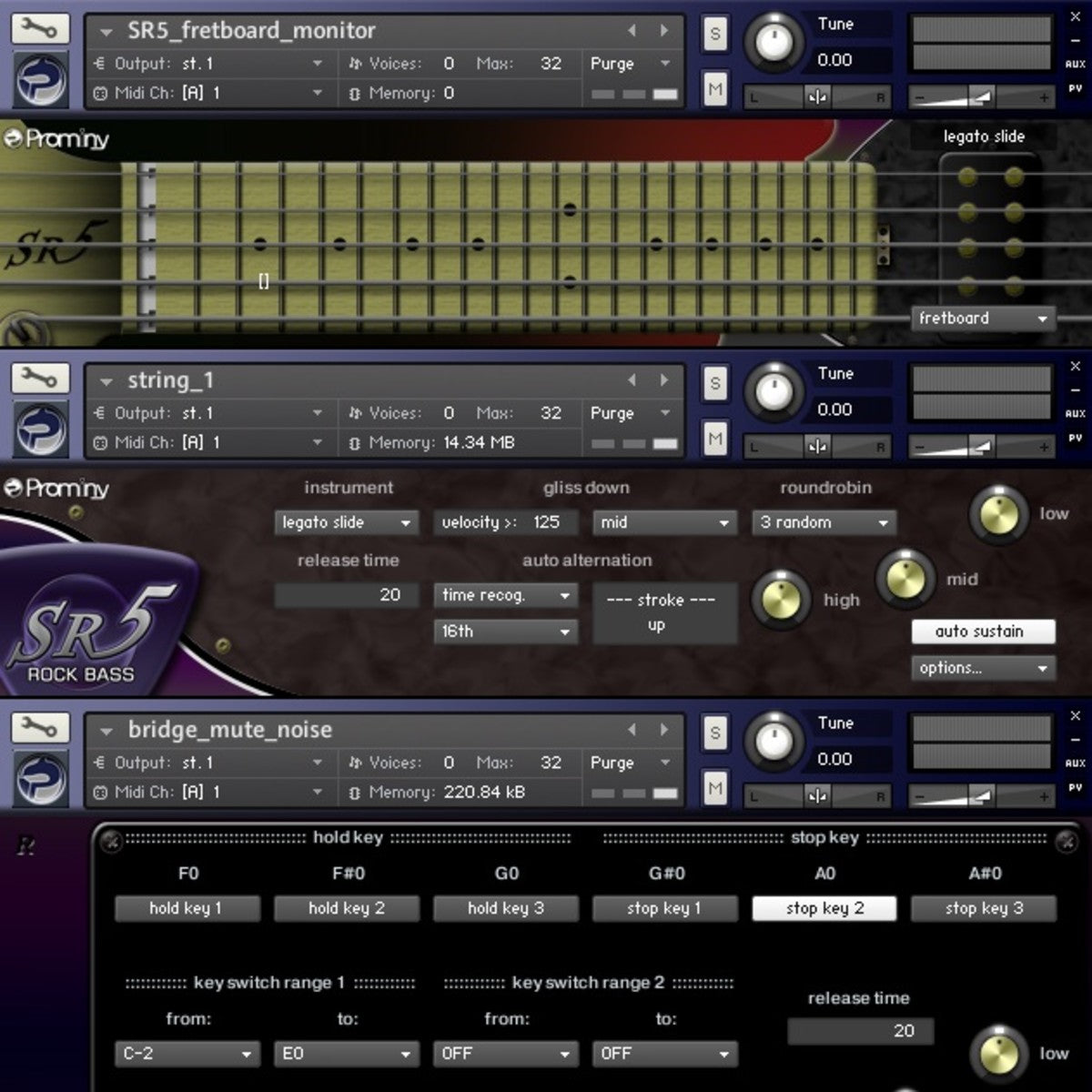Image resolution: width=1092 pixels, height=1092 pixels.
Task: Click the release time field showing 20
Action: [x=346, y=595]
